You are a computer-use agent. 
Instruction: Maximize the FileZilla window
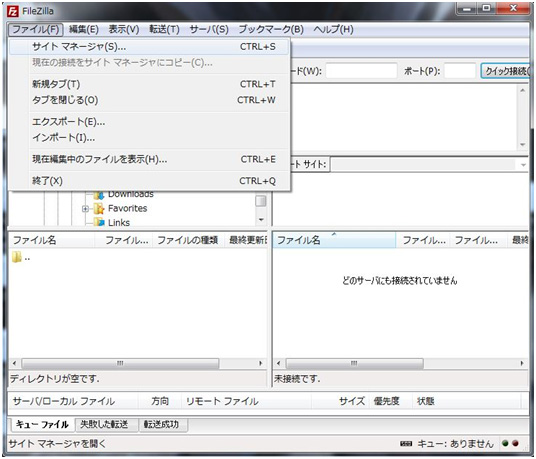coord(486,9)
